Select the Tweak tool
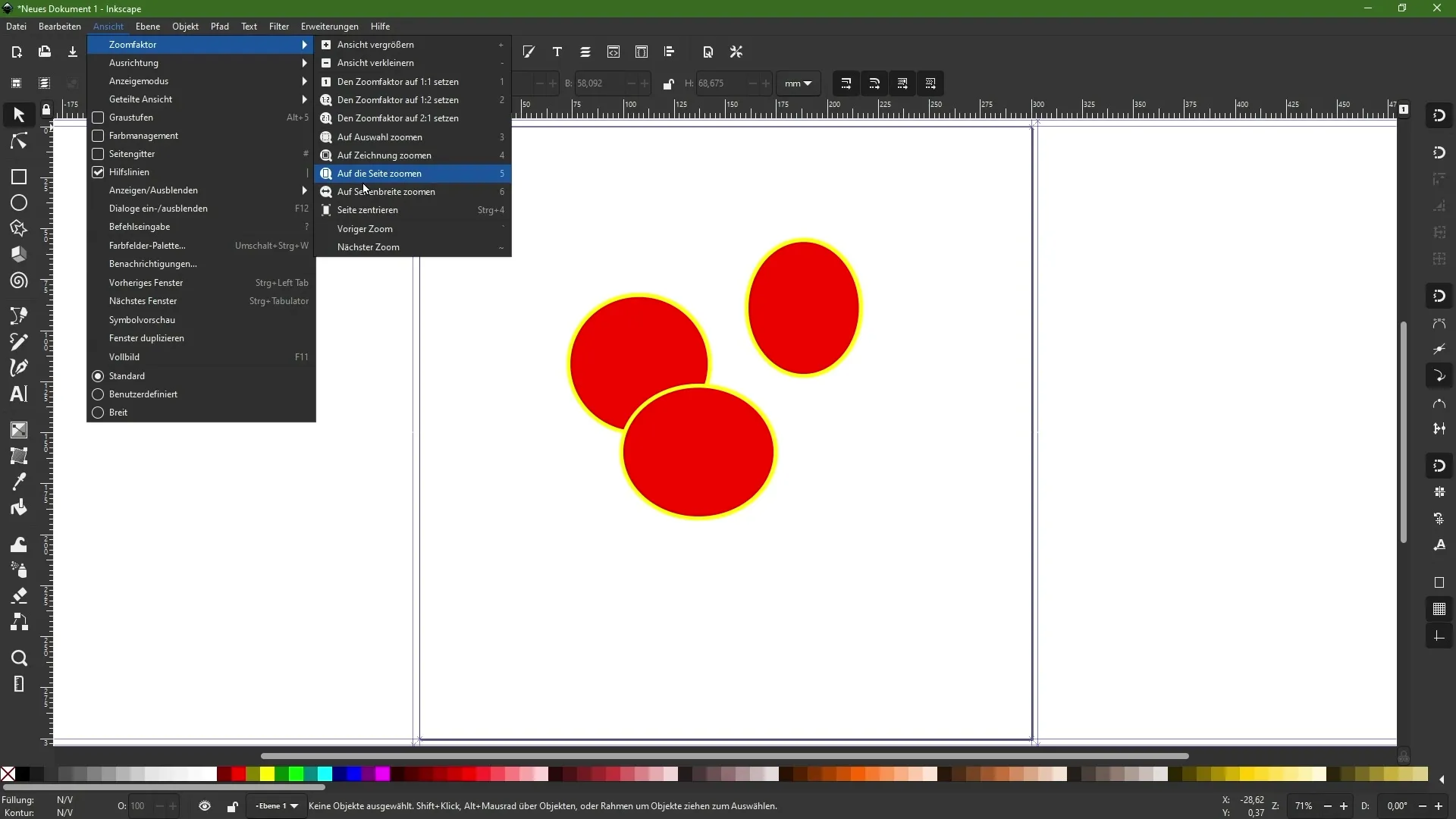 (19, 544)
